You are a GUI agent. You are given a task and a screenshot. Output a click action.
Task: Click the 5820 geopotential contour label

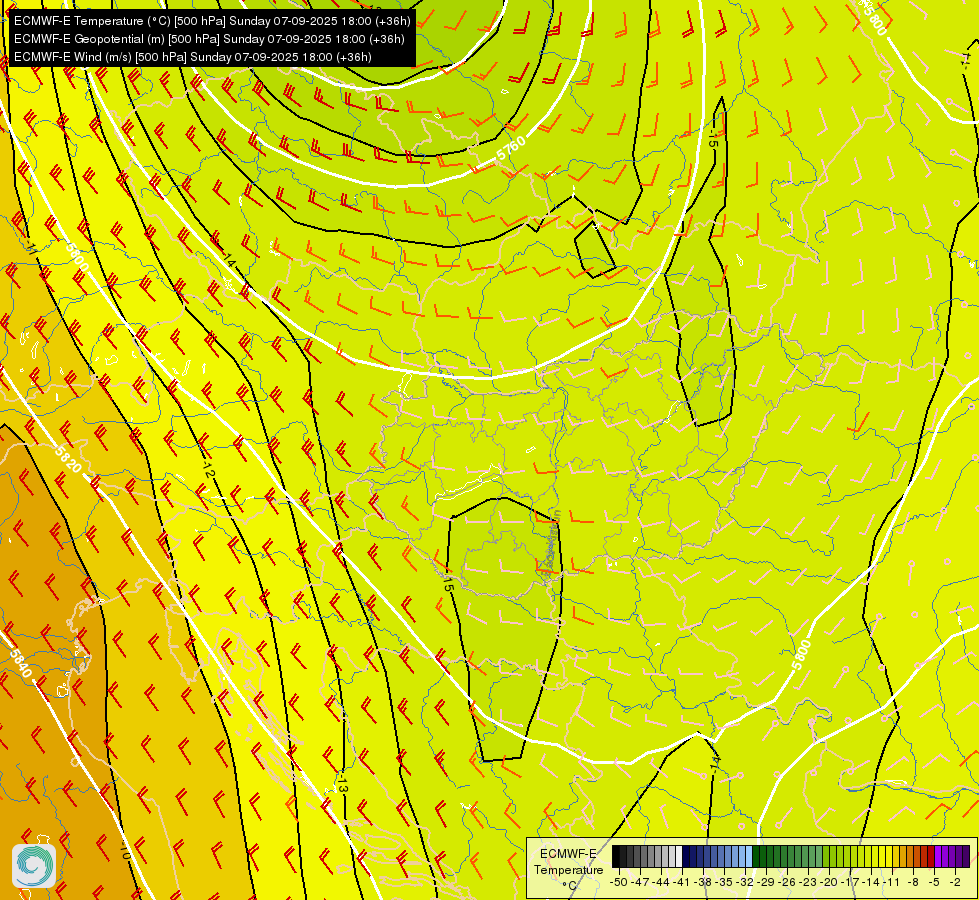(68, 460)
